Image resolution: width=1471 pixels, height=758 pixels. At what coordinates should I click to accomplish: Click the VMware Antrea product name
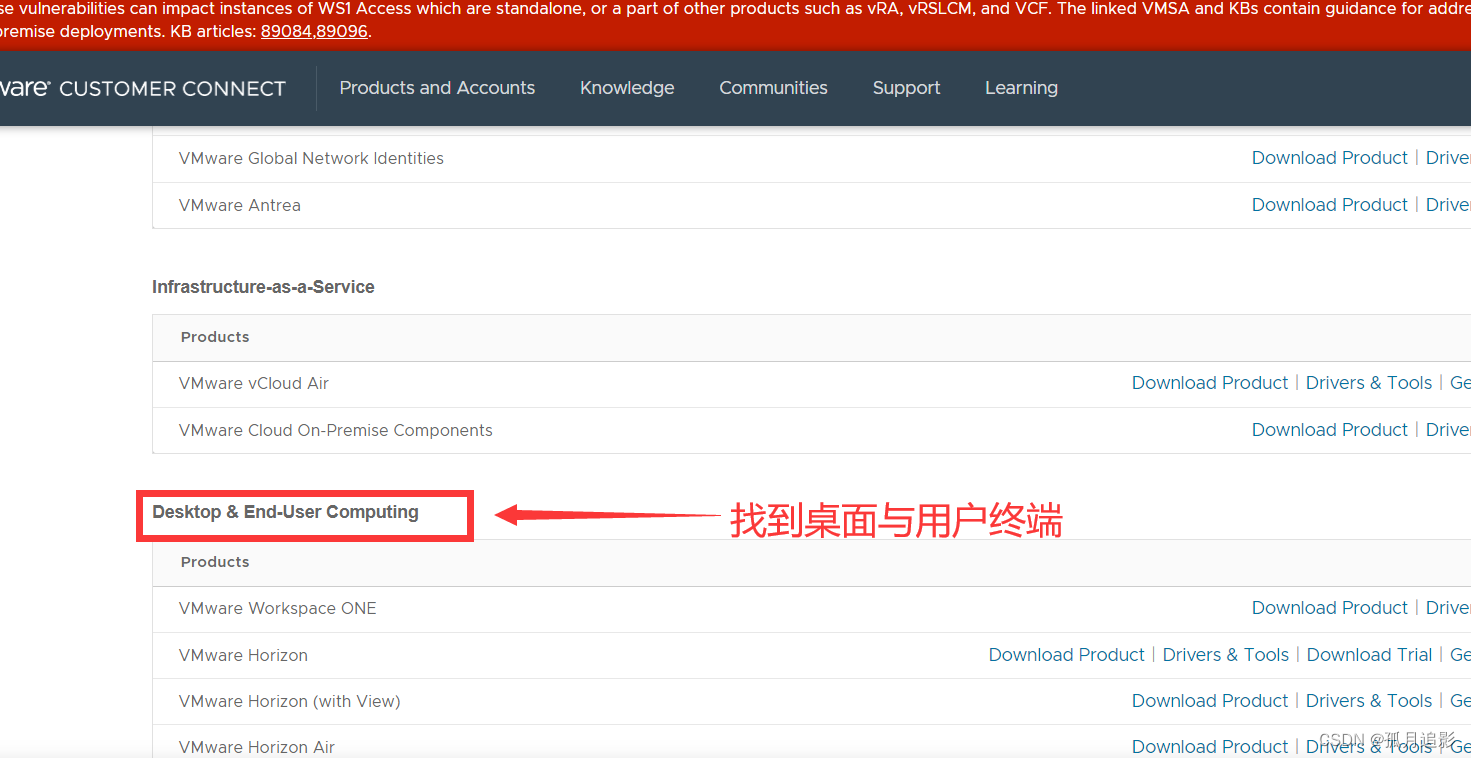coord(240,205)
